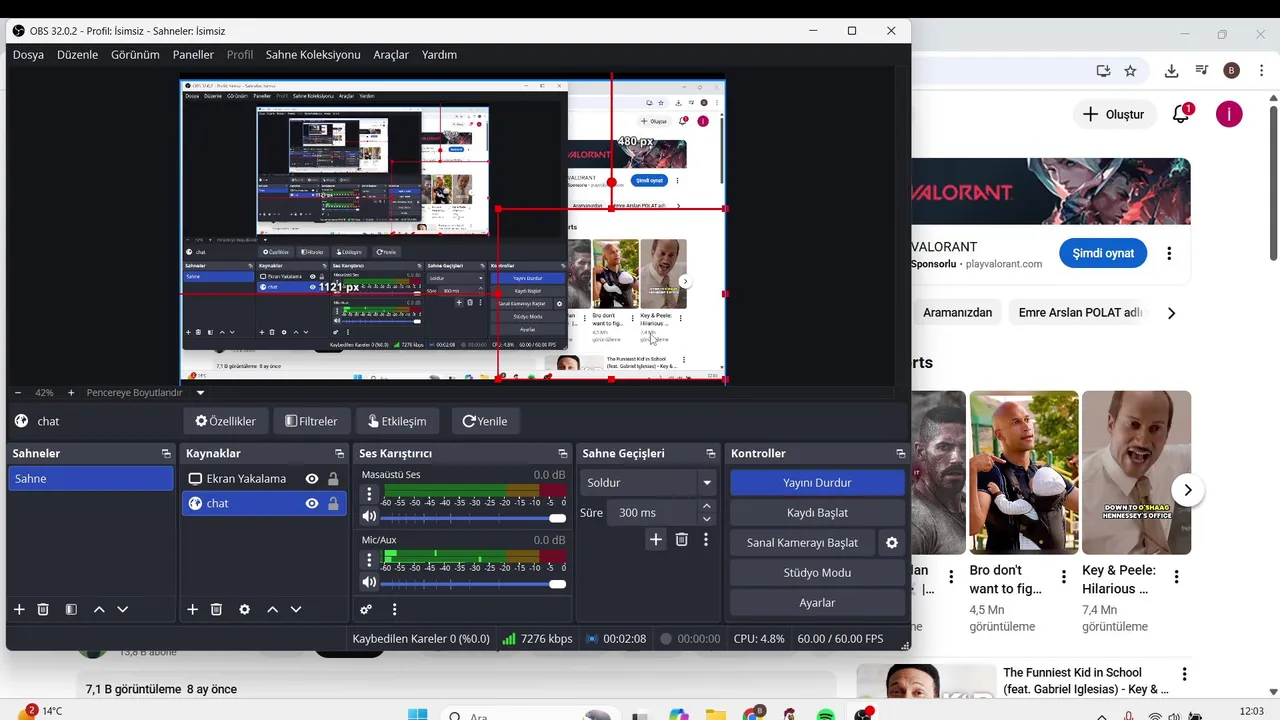1280x720 pixels.
Task: Open YouTube notifications bell in browser
Action: click(1181, 114)
